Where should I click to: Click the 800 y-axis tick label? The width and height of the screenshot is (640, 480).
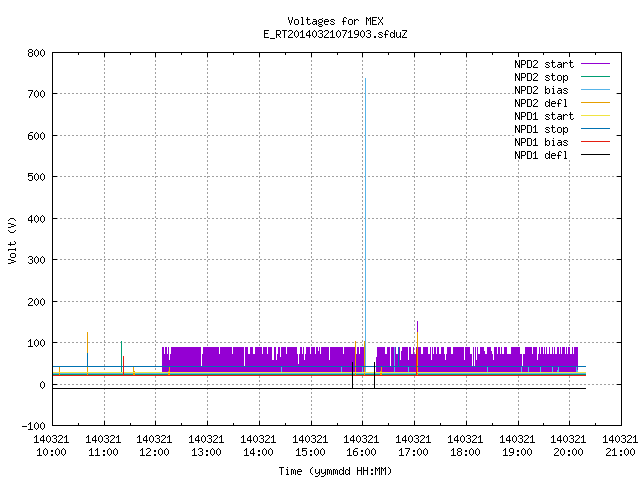coord(36,53)
